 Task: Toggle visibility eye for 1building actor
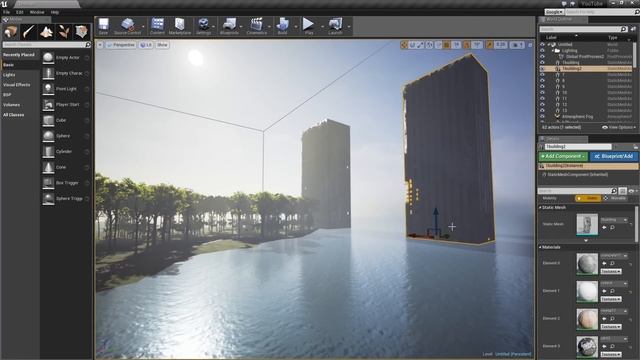(542, 62)
